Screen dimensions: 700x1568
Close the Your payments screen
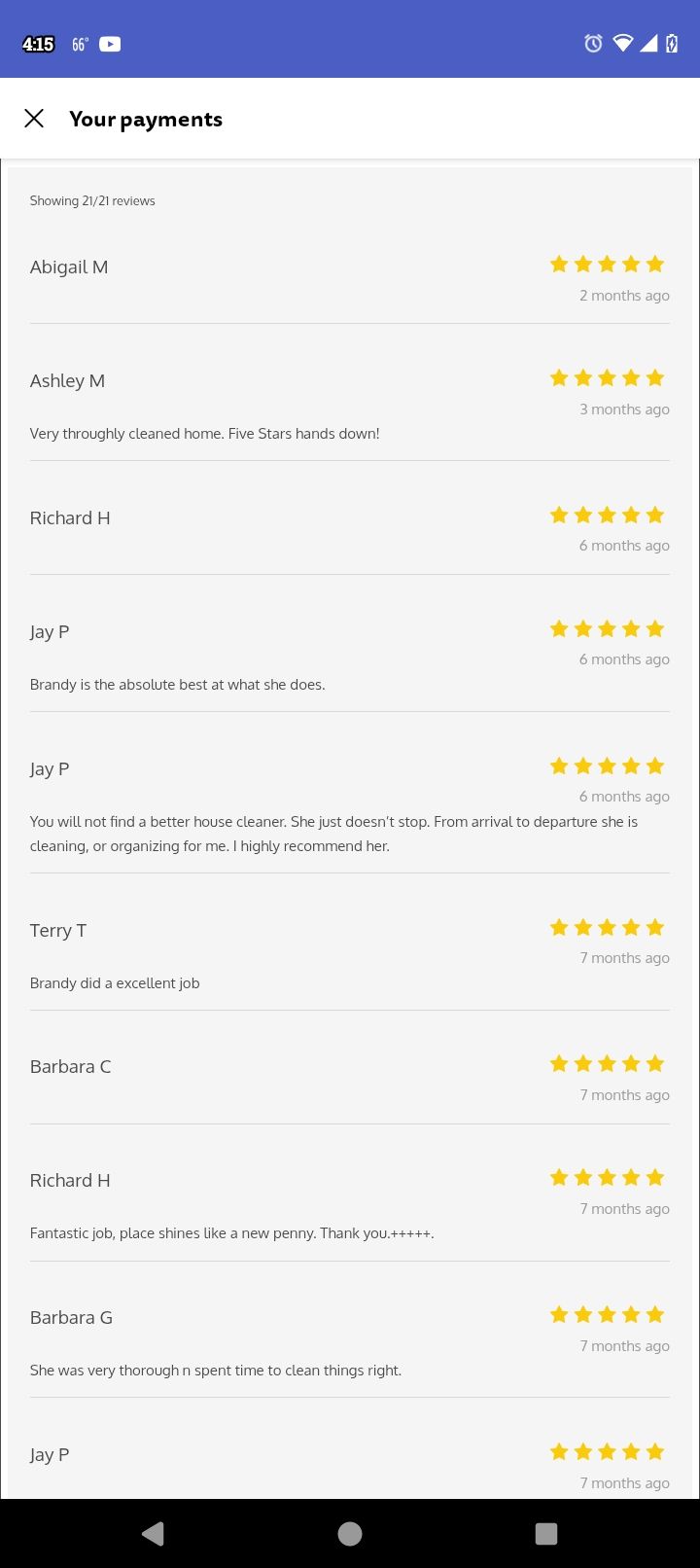[x=34, y=119]
